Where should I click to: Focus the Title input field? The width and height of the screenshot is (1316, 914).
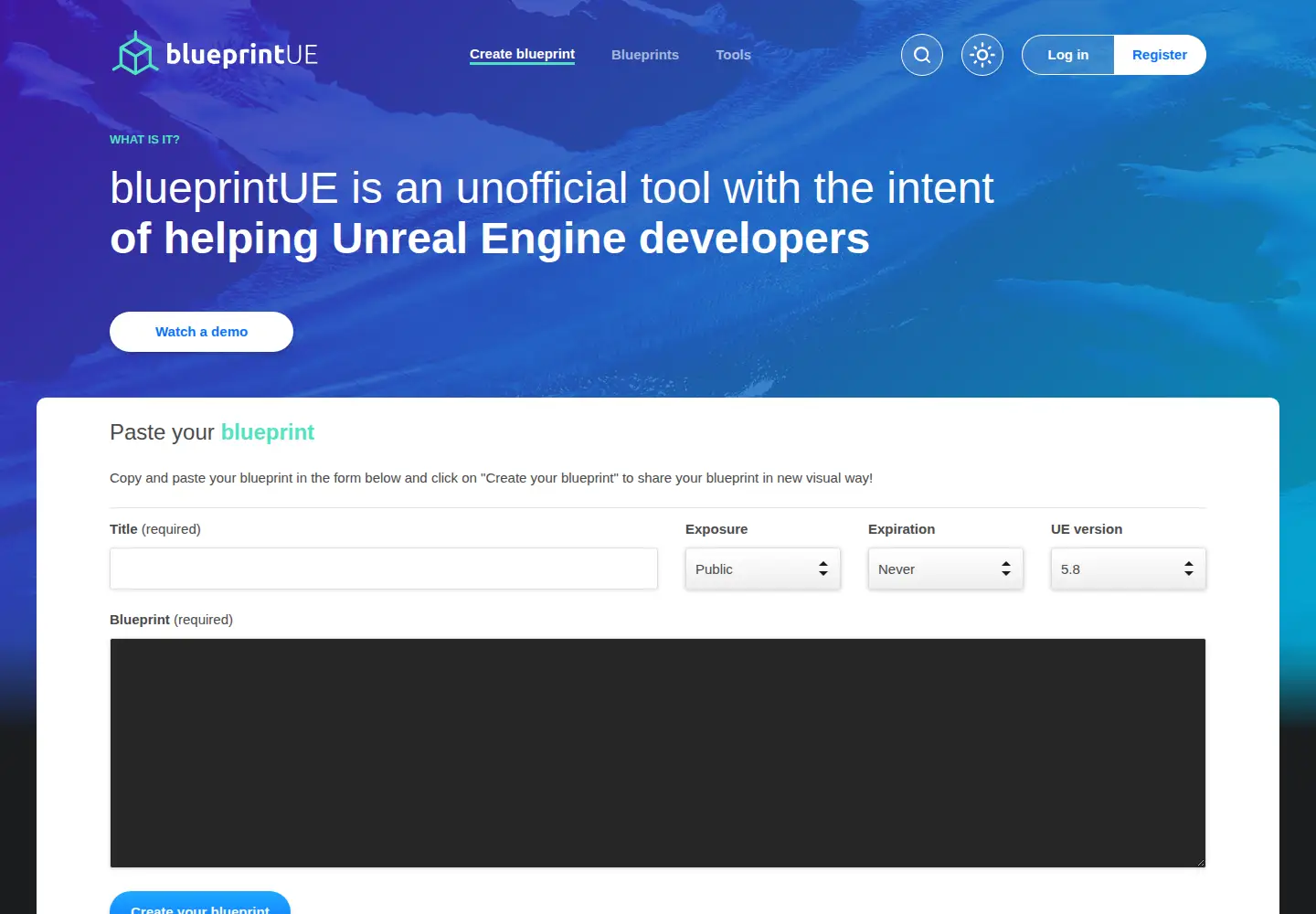(384, 569)
